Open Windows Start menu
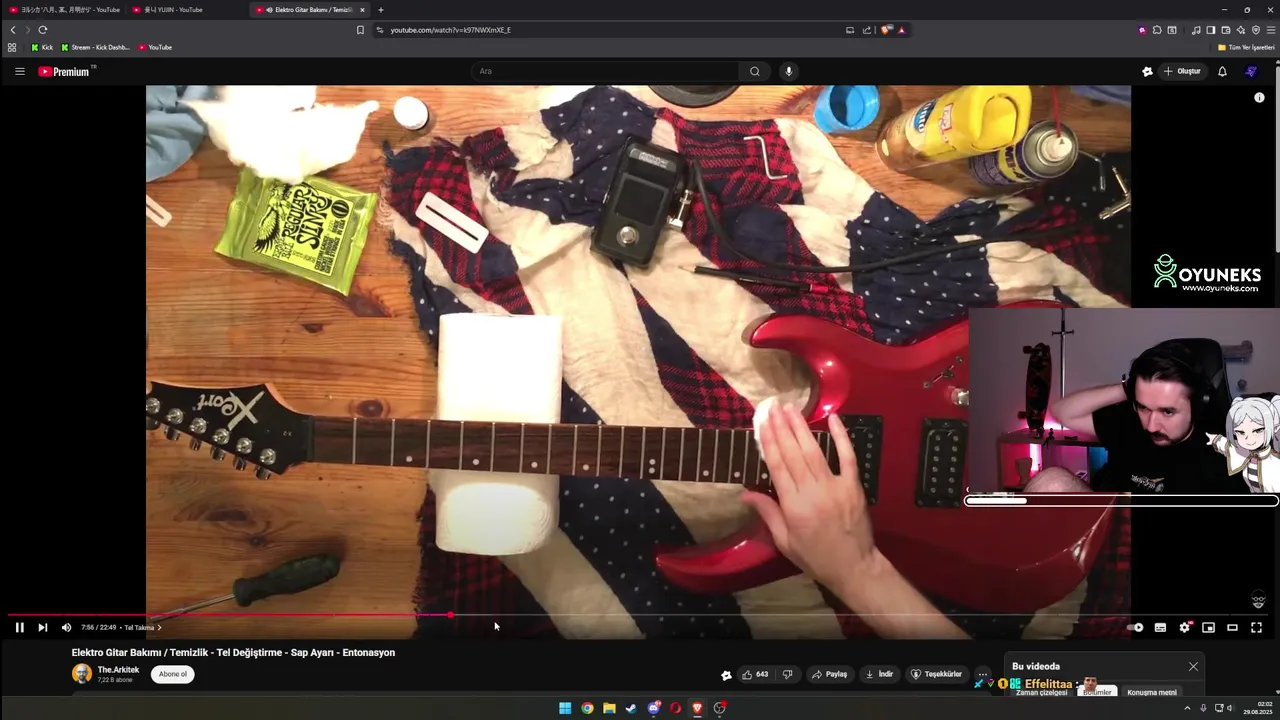This screenshot has height=720, width=1280. [x=565, y=708]
